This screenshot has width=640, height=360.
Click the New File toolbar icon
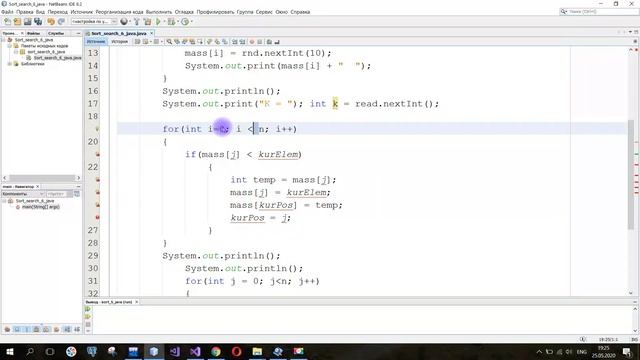click(7, 22)
